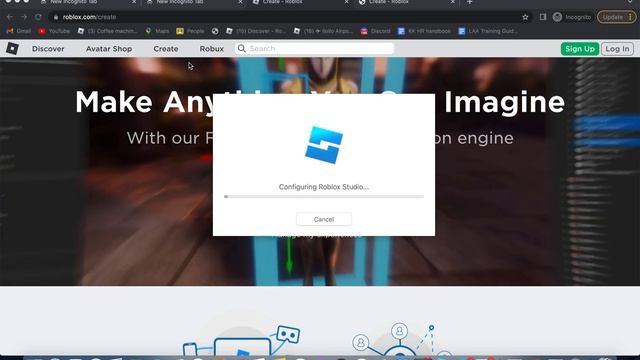This screenshot has height=360, width=640.
Task: Close the second New Incognito tab
Action: pos(240,2)
